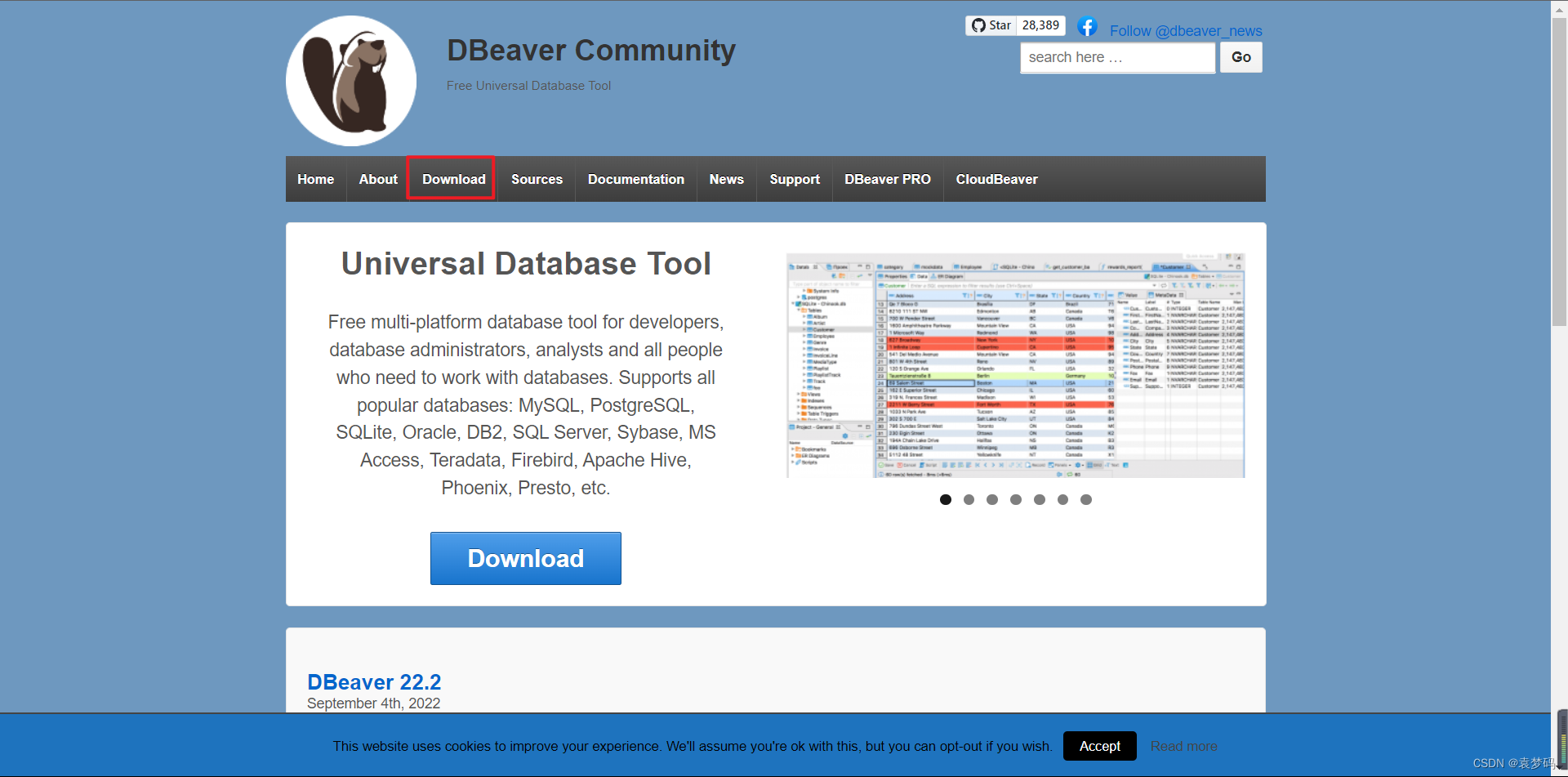Select the seventh carousel dot
Viewport: 1568px width, 777px height.
coord(1086,499)
